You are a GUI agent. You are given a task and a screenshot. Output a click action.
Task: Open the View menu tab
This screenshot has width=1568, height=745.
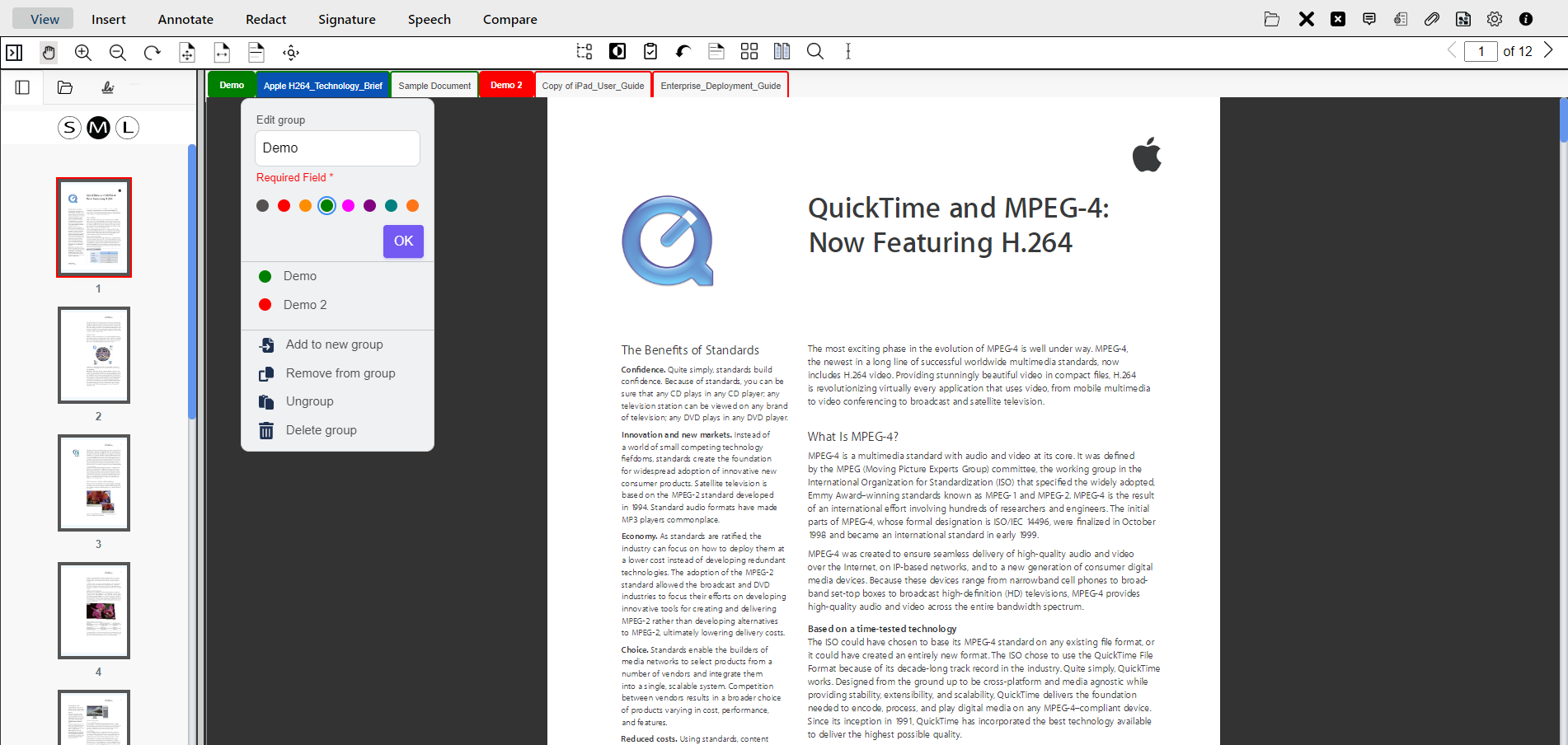click(45, 19)
